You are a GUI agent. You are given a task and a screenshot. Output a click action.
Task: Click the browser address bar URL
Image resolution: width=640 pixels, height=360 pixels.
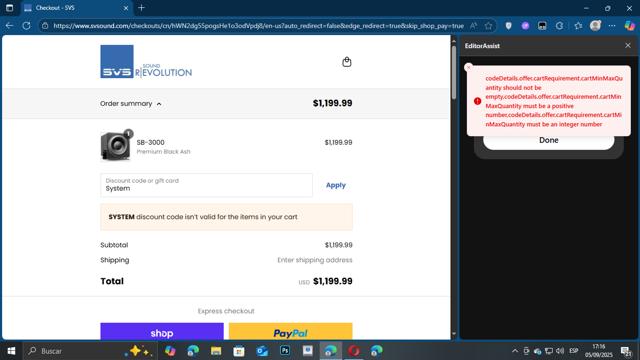[258, 26]
